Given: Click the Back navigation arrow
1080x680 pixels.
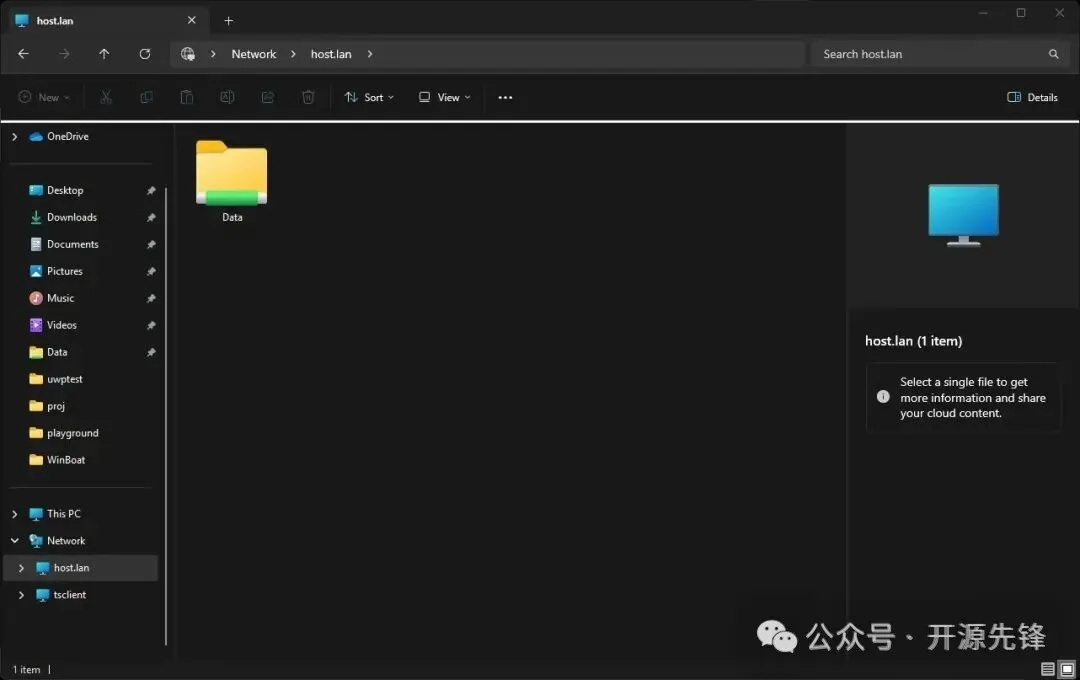Looking at the screenshot, I should point(23,54).
